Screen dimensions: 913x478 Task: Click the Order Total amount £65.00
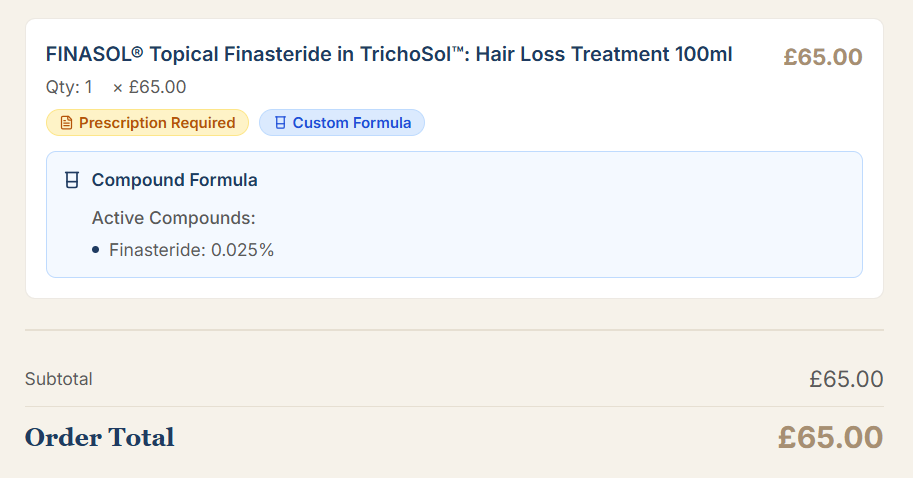point(830,437)
